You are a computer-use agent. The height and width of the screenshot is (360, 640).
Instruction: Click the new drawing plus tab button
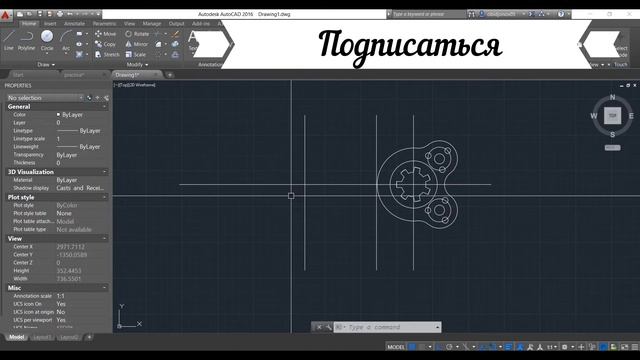[170, 75]
